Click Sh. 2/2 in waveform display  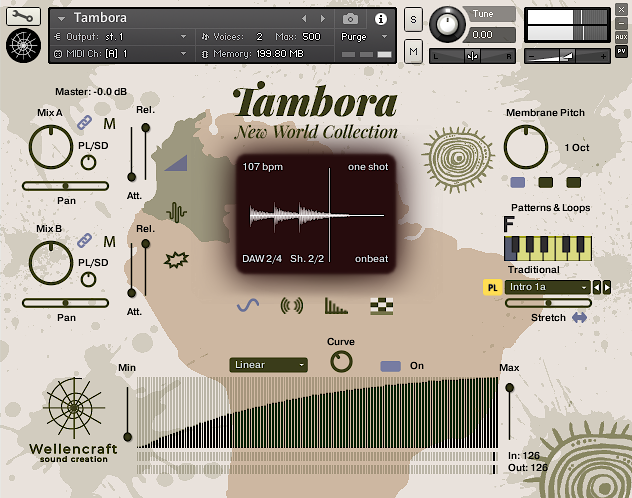[307, 259]
